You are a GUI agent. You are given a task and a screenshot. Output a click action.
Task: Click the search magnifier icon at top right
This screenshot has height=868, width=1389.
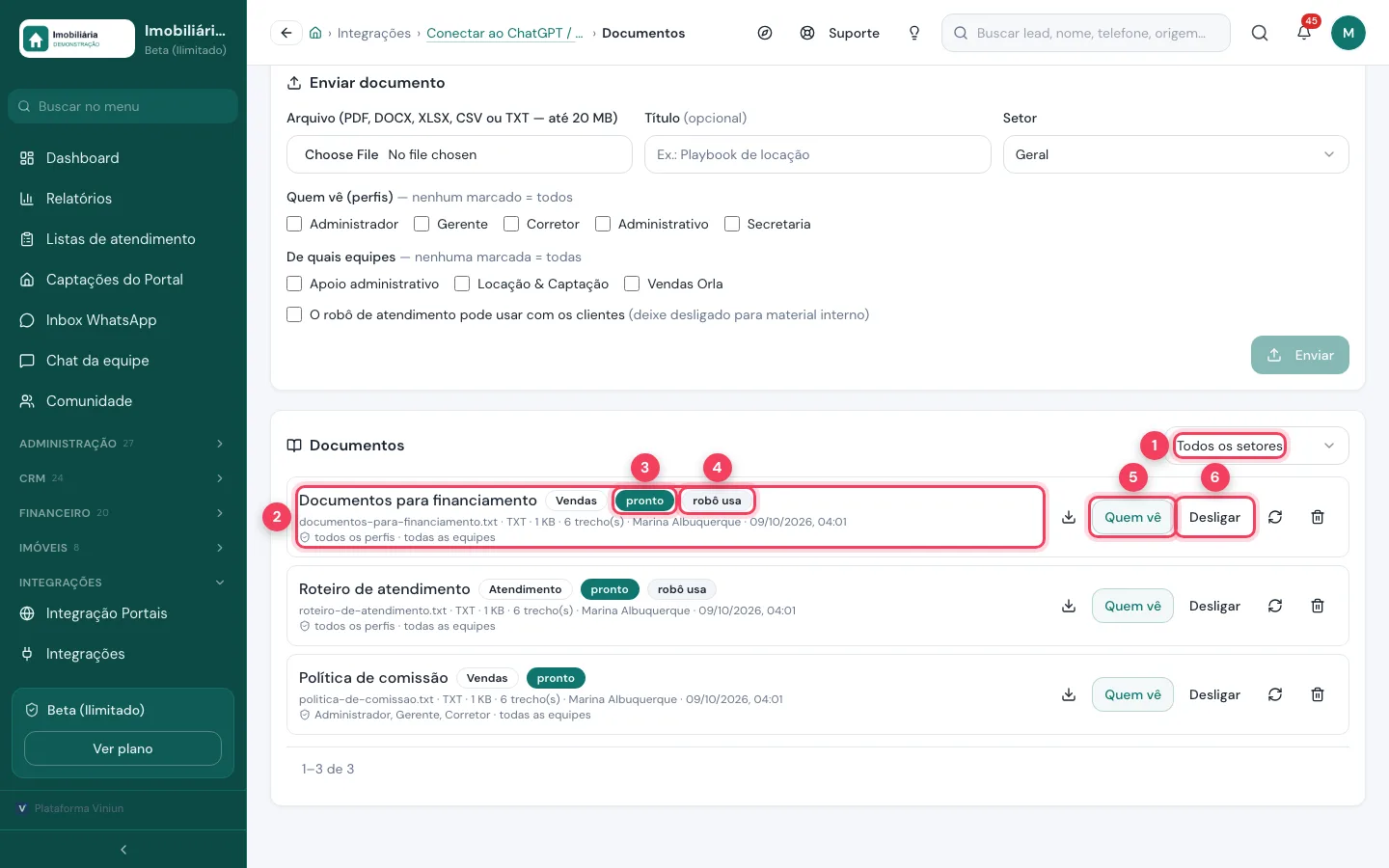click(x=1260, y=33)
